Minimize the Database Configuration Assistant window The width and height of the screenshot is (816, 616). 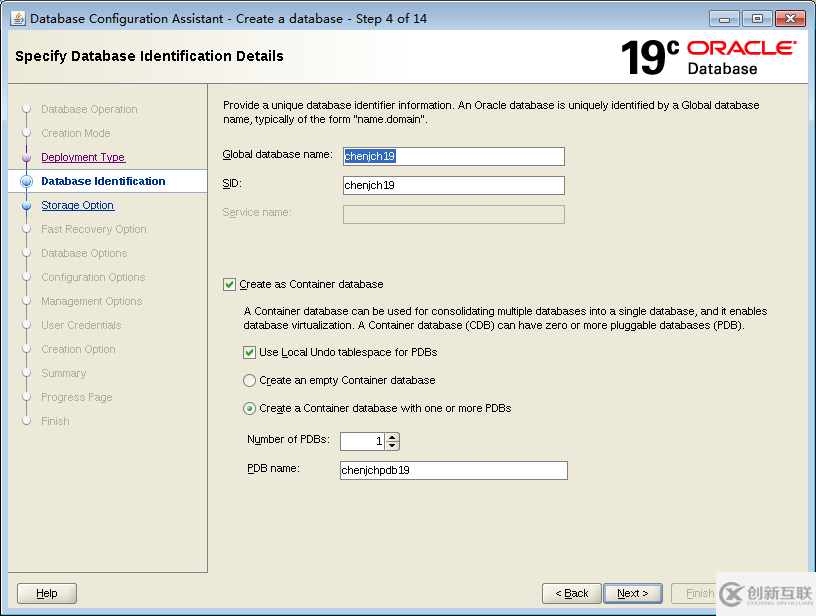coord(724,19)
